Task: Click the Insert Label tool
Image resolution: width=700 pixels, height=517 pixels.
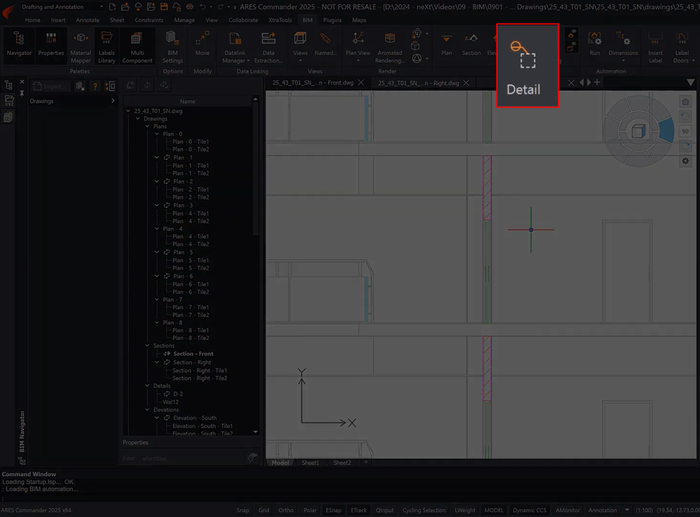Action: click(x=655, y=46)
